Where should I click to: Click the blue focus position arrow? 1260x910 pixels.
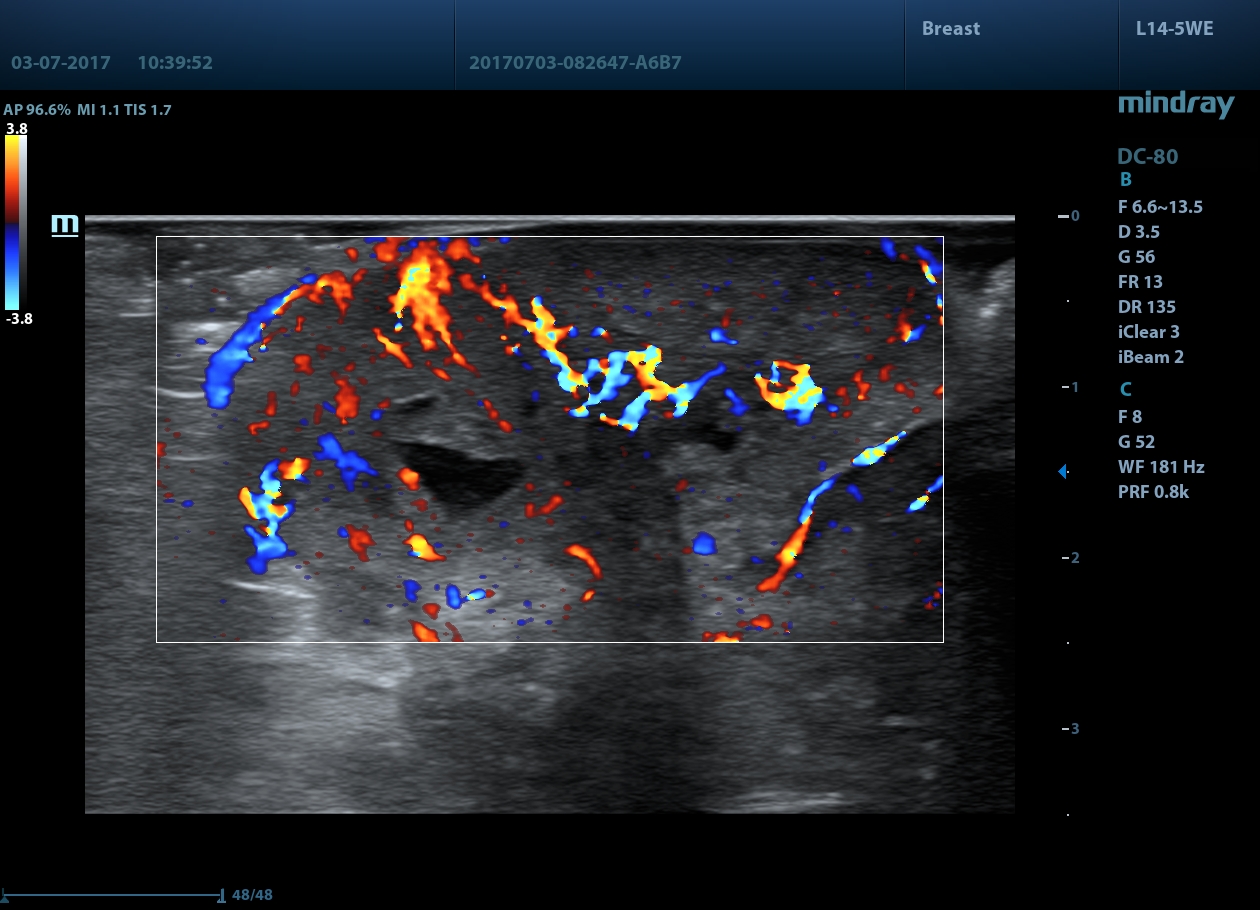point(1062,471)
